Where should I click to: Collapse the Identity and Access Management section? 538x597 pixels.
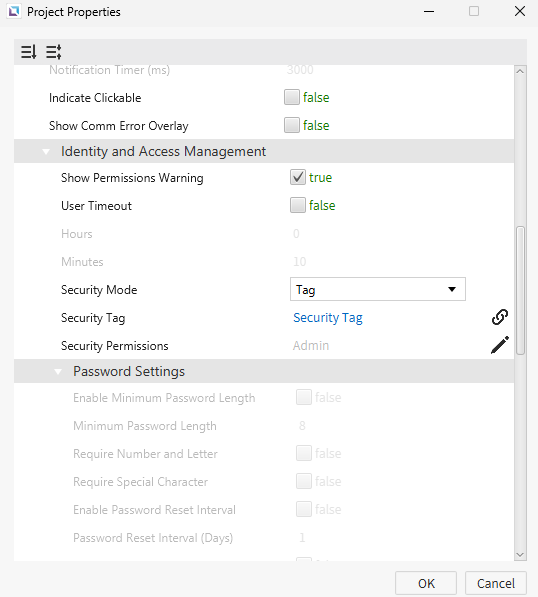(x=46, y=152)
